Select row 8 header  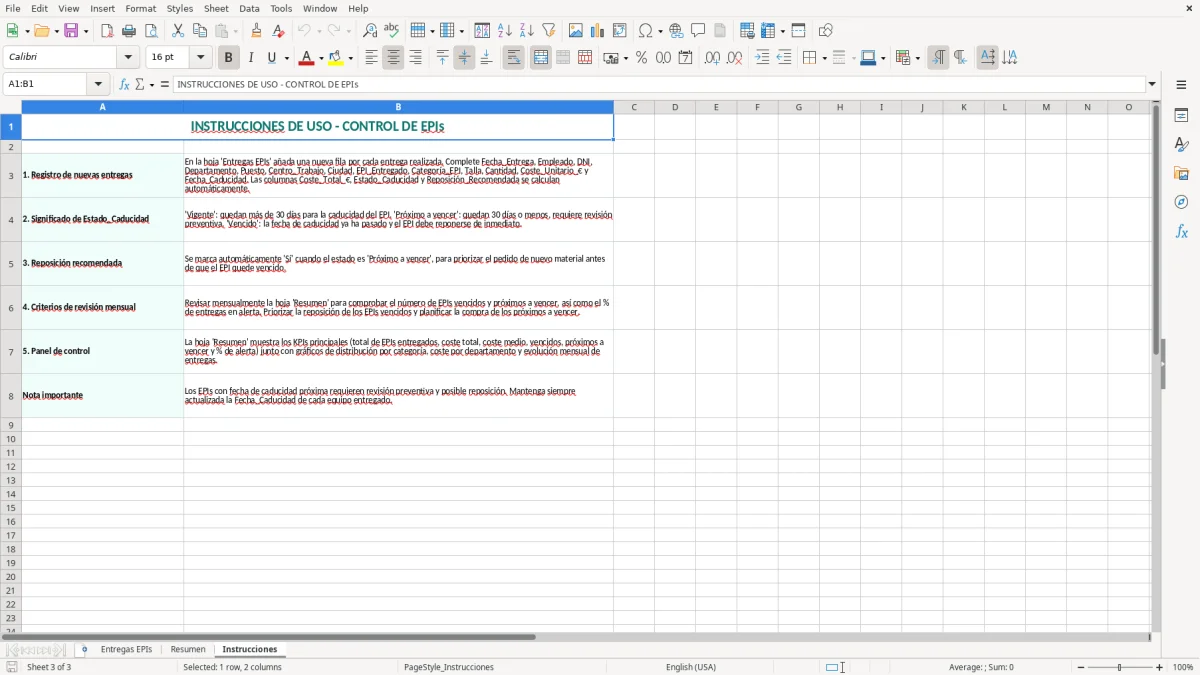tap(11, 396)
